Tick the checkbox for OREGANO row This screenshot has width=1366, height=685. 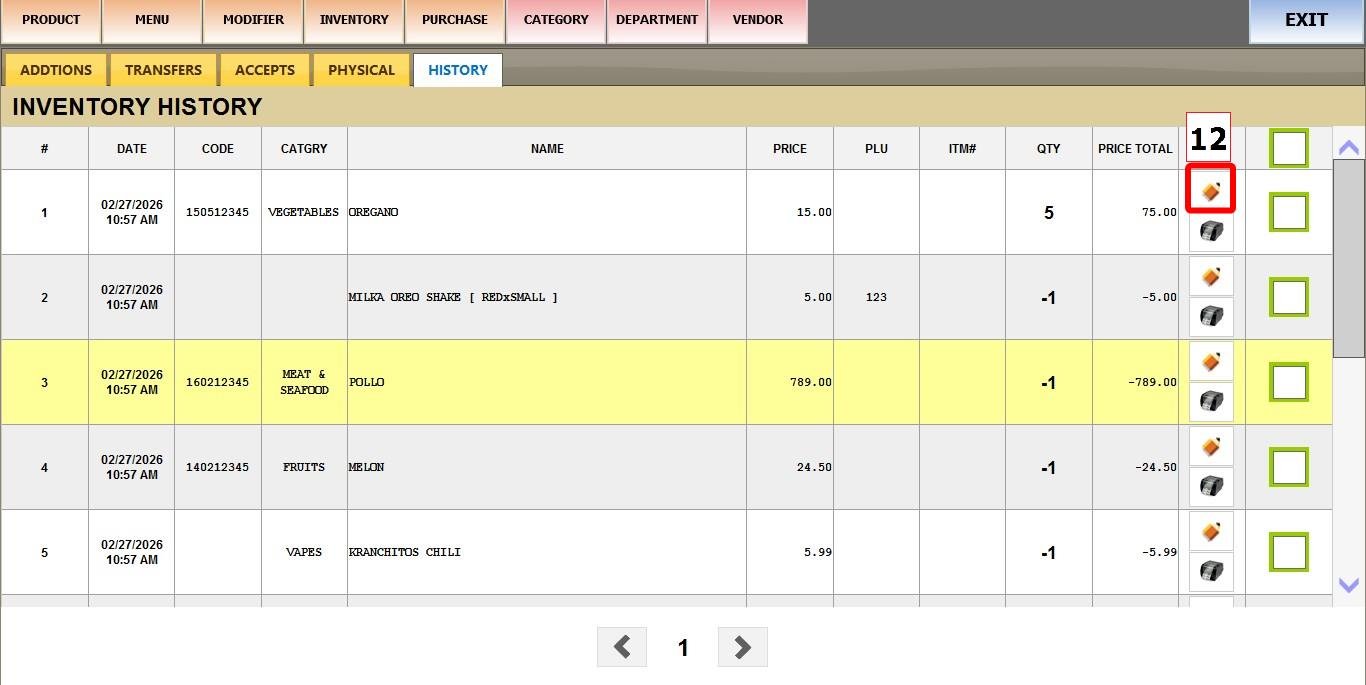pos(1289,212)
